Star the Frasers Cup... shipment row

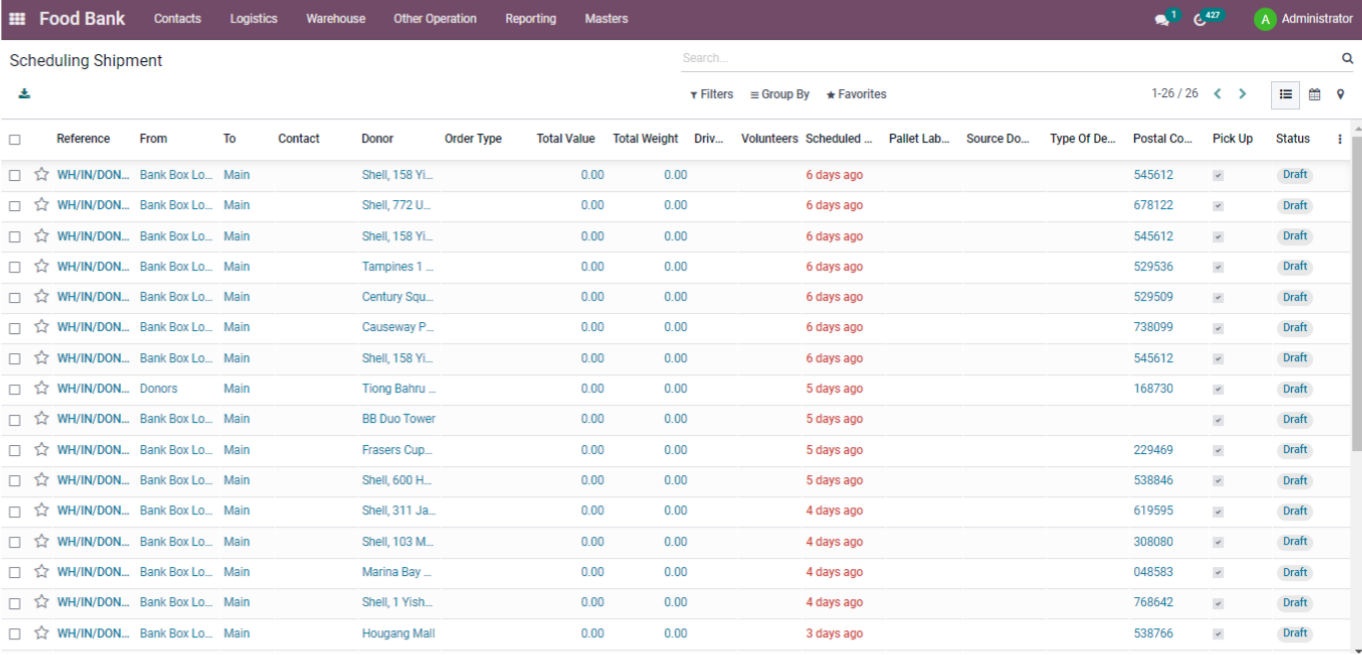click(x=41, y=449)
